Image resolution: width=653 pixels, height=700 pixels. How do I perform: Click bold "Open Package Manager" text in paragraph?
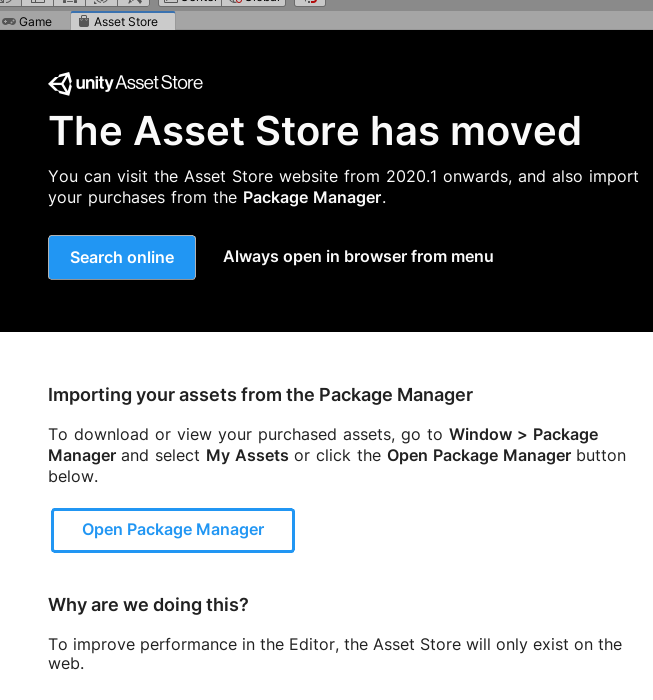tap(479, 456)
